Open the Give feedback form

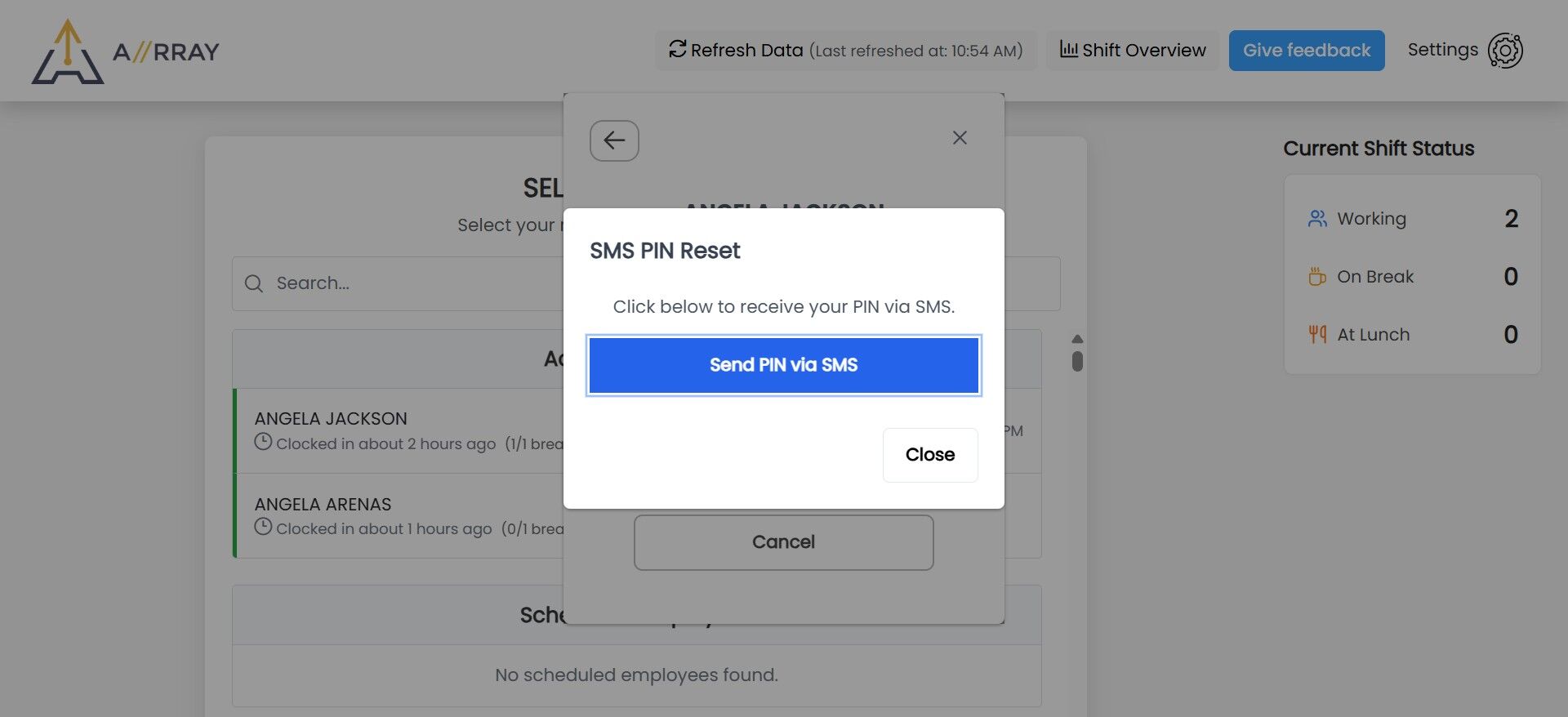tap(1307, 51)
